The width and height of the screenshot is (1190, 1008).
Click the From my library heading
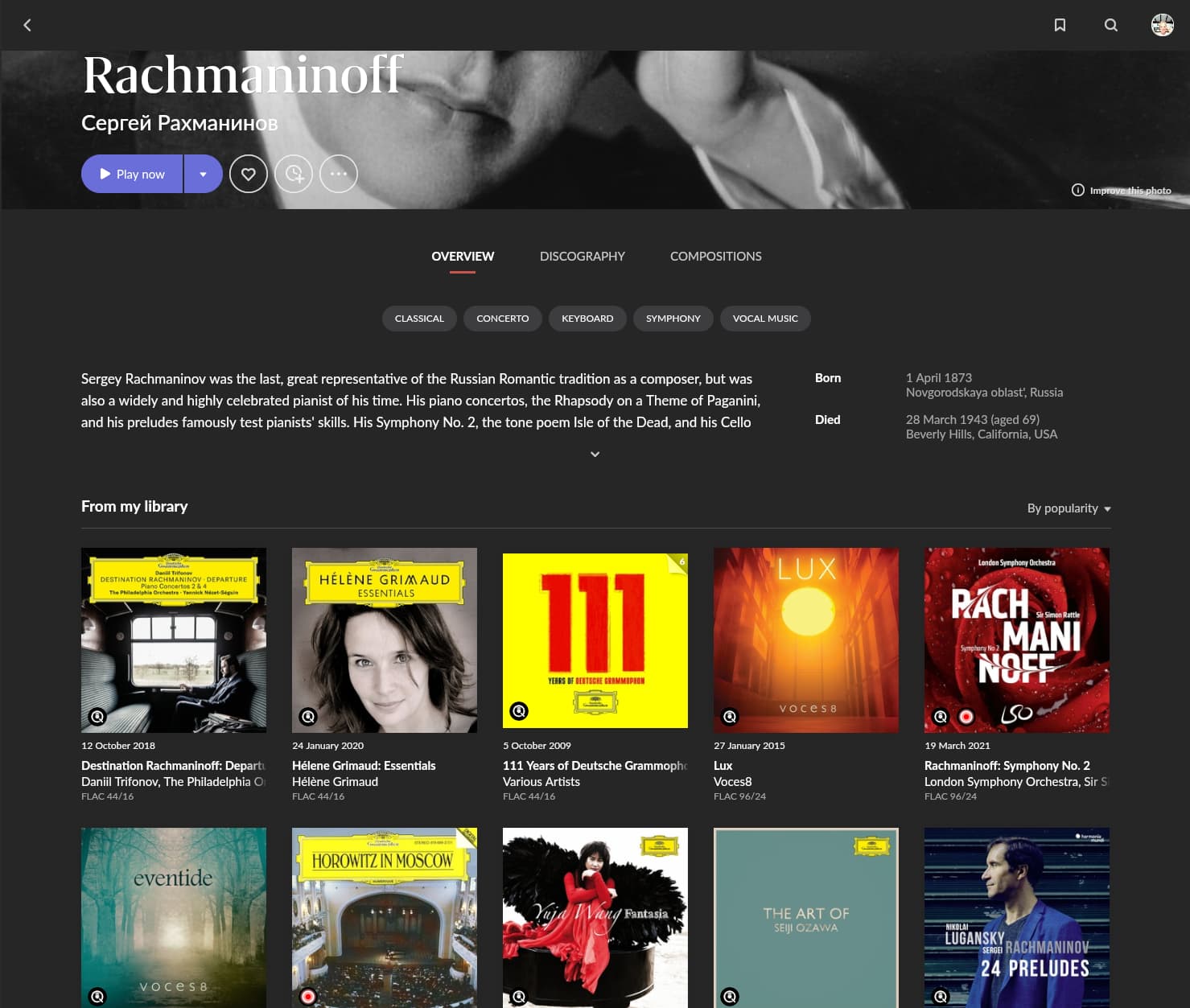(x=134, y=506)
